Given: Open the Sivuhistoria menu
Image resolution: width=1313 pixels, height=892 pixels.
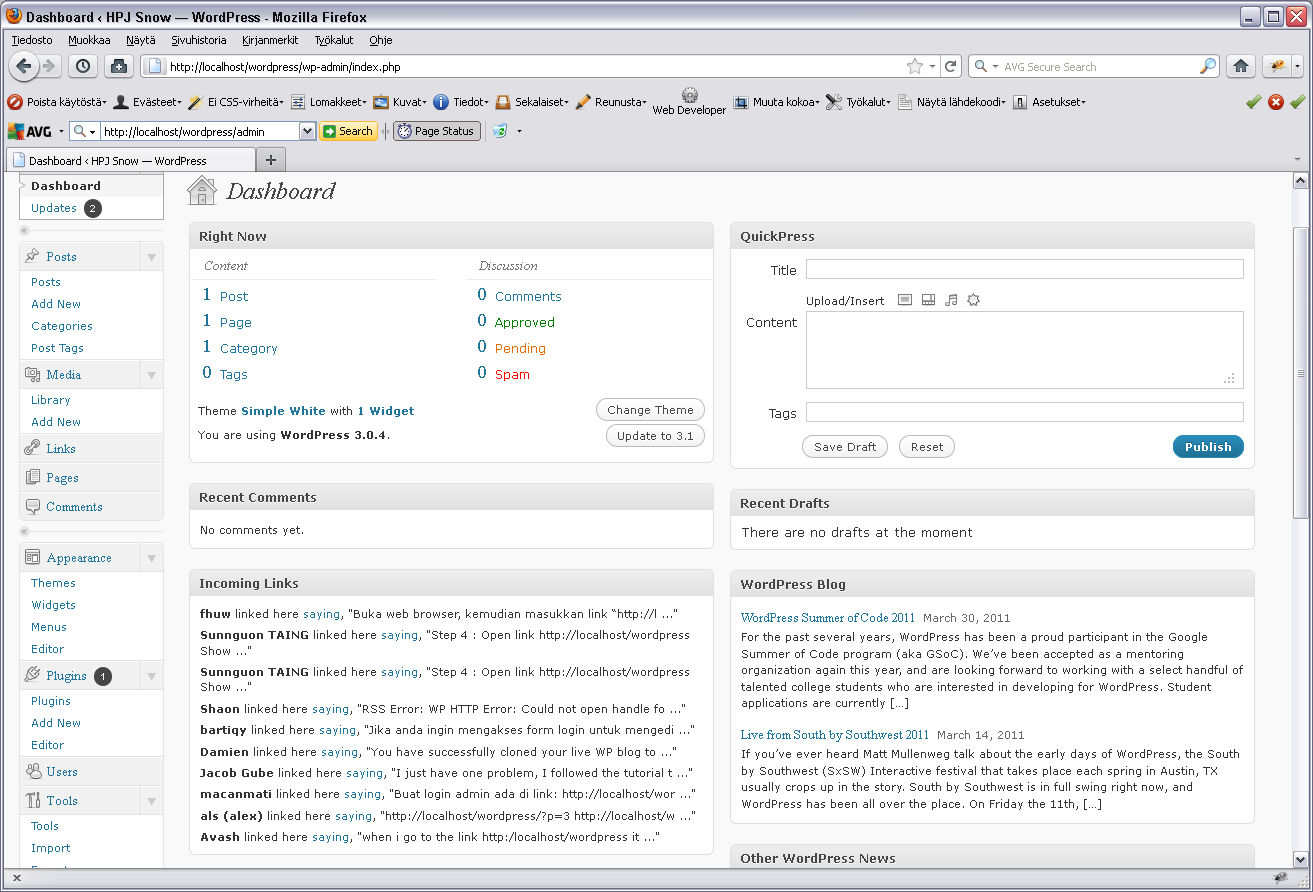Looking at the screenshot, I should (x=199, y=40).
